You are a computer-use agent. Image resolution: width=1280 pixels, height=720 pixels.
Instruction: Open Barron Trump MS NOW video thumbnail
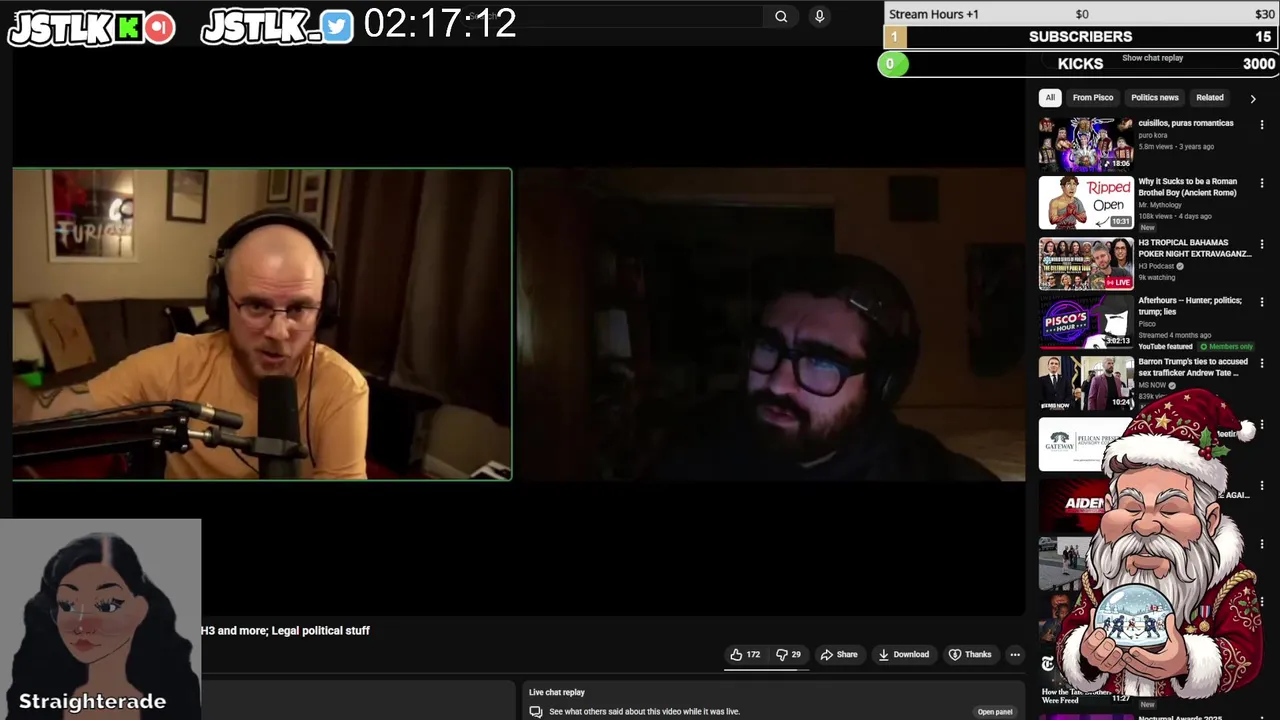1086,382
